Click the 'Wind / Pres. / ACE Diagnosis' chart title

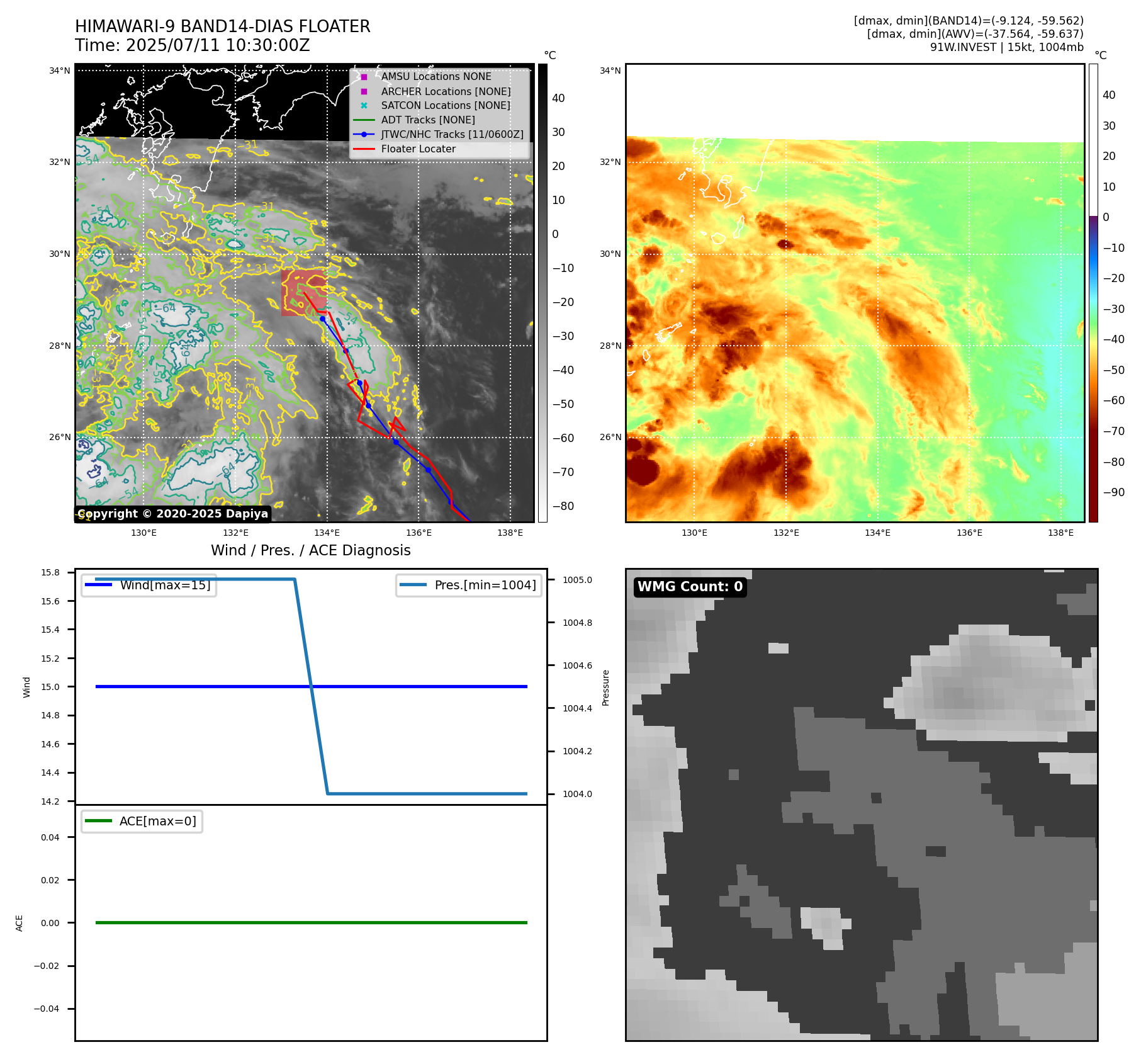311,550
